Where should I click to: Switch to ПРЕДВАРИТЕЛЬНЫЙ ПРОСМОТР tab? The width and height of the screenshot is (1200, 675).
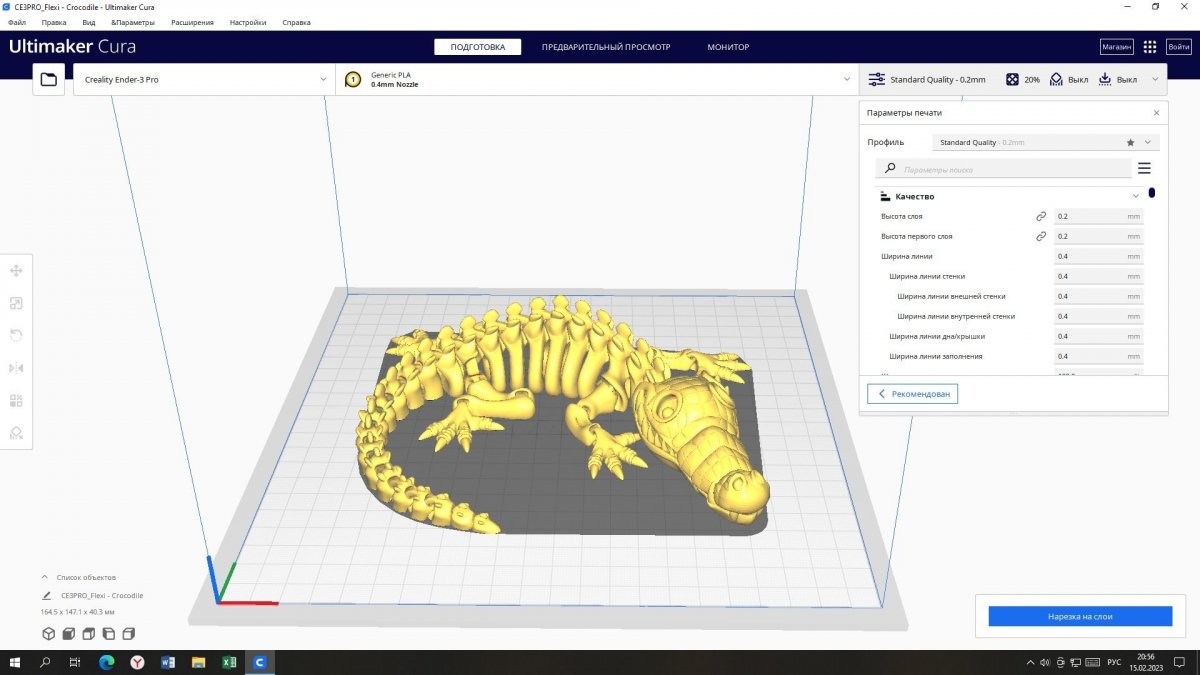[606, 47]
